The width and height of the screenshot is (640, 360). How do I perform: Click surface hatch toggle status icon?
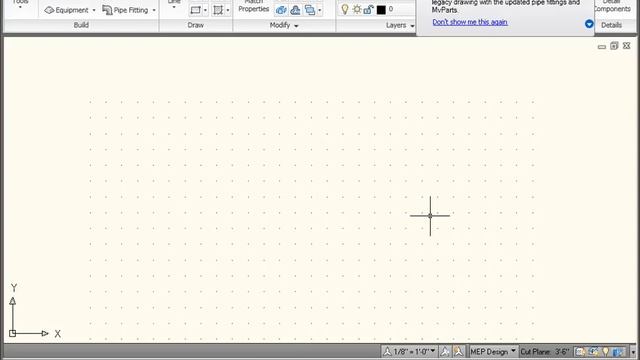[x=580, y=351]
